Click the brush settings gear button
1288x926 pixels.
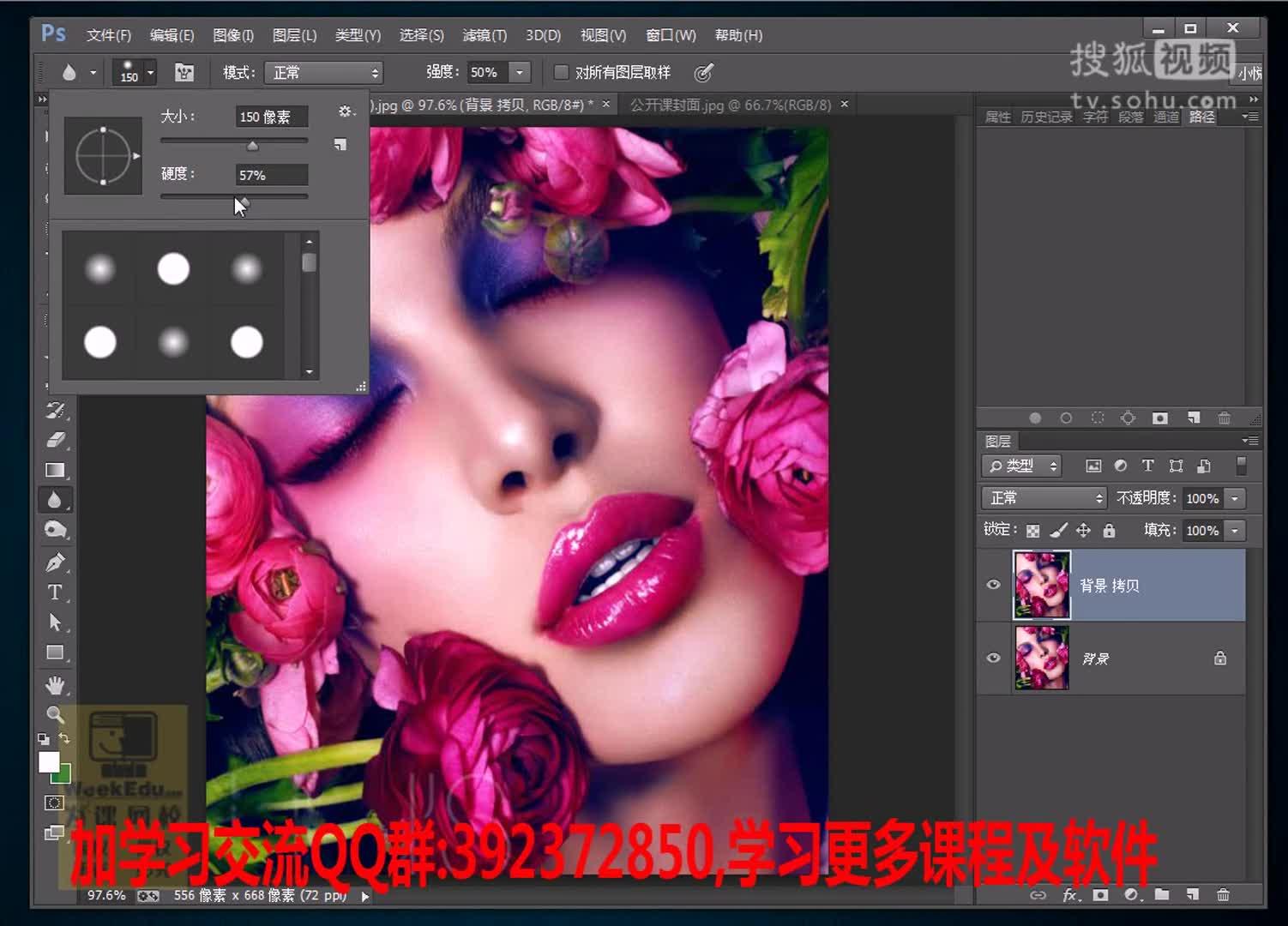click(x=346, y=111)
